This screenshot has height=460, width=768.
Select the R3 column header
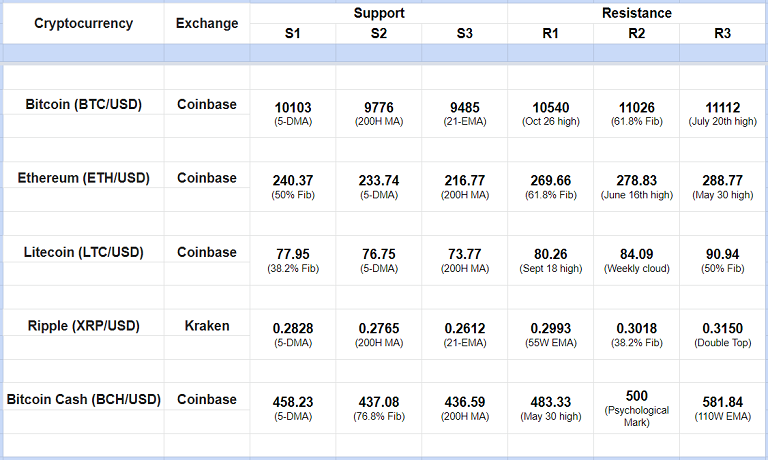pos(722,33)
